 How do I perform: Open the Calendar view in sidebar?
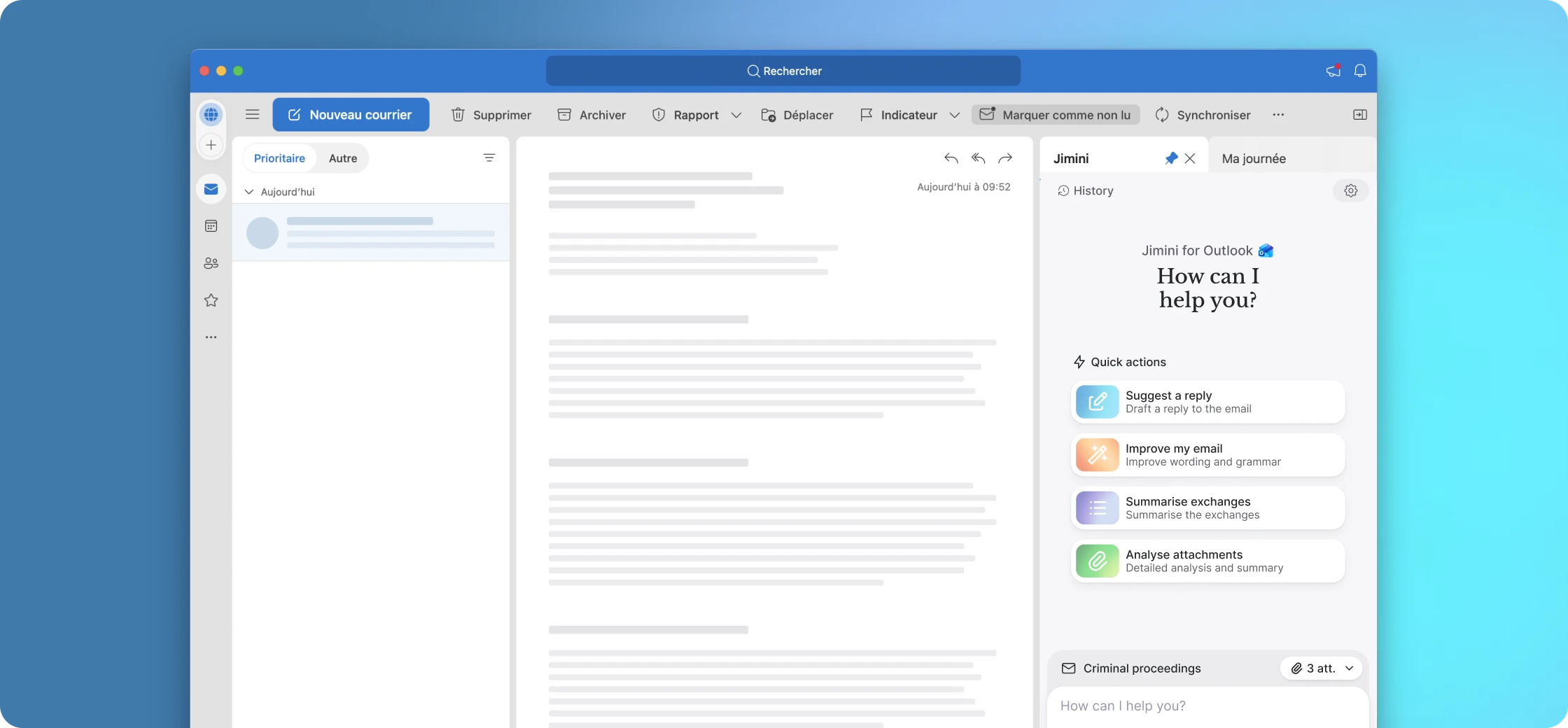point(211,226)
